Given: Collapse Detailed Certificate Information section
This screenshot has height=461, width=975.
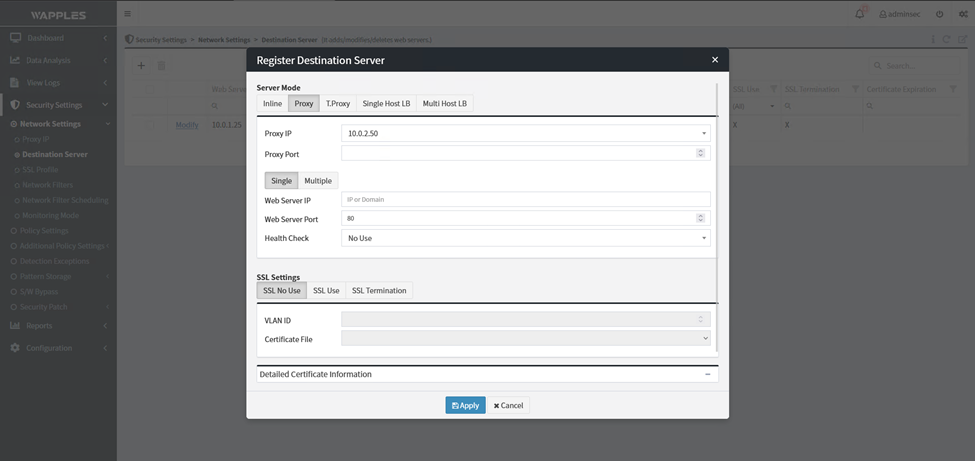Looking at the screenshot, I should 707,374.
